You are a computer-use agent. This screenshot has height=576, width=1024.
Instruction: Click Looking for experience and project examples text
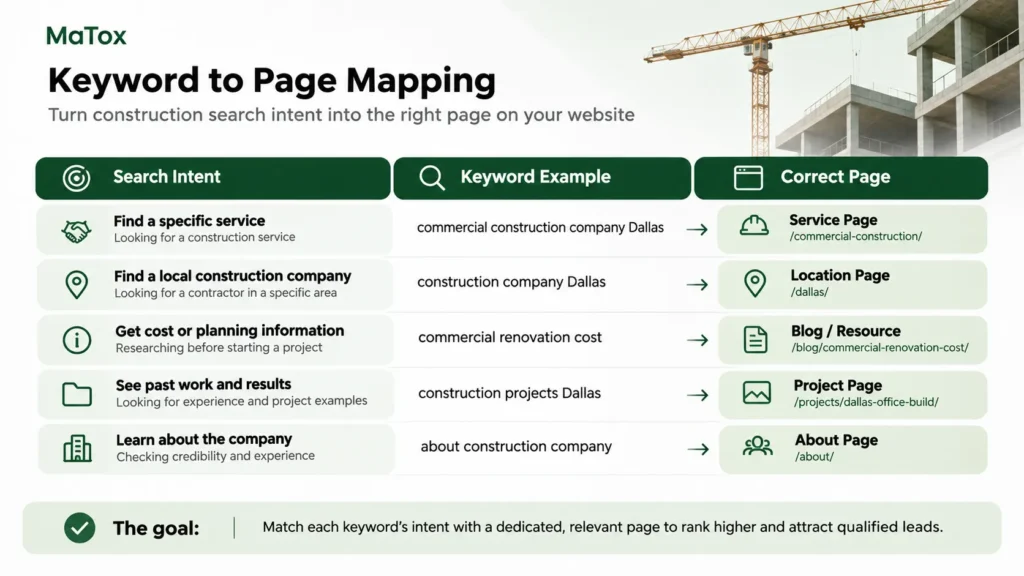[242, 401]
